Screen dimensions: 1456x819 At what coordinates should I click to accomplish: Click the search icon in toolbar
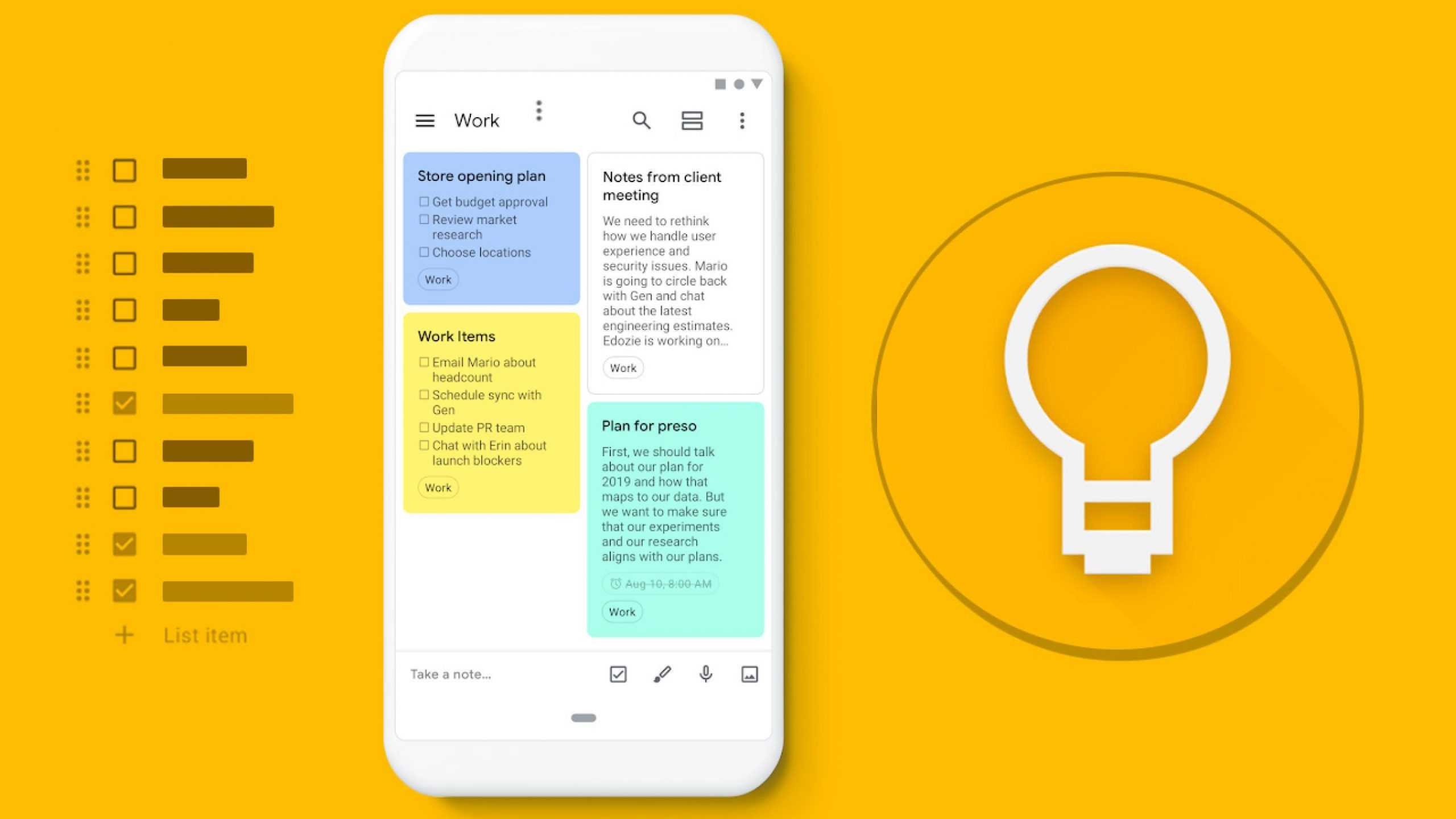click(641, 120)
